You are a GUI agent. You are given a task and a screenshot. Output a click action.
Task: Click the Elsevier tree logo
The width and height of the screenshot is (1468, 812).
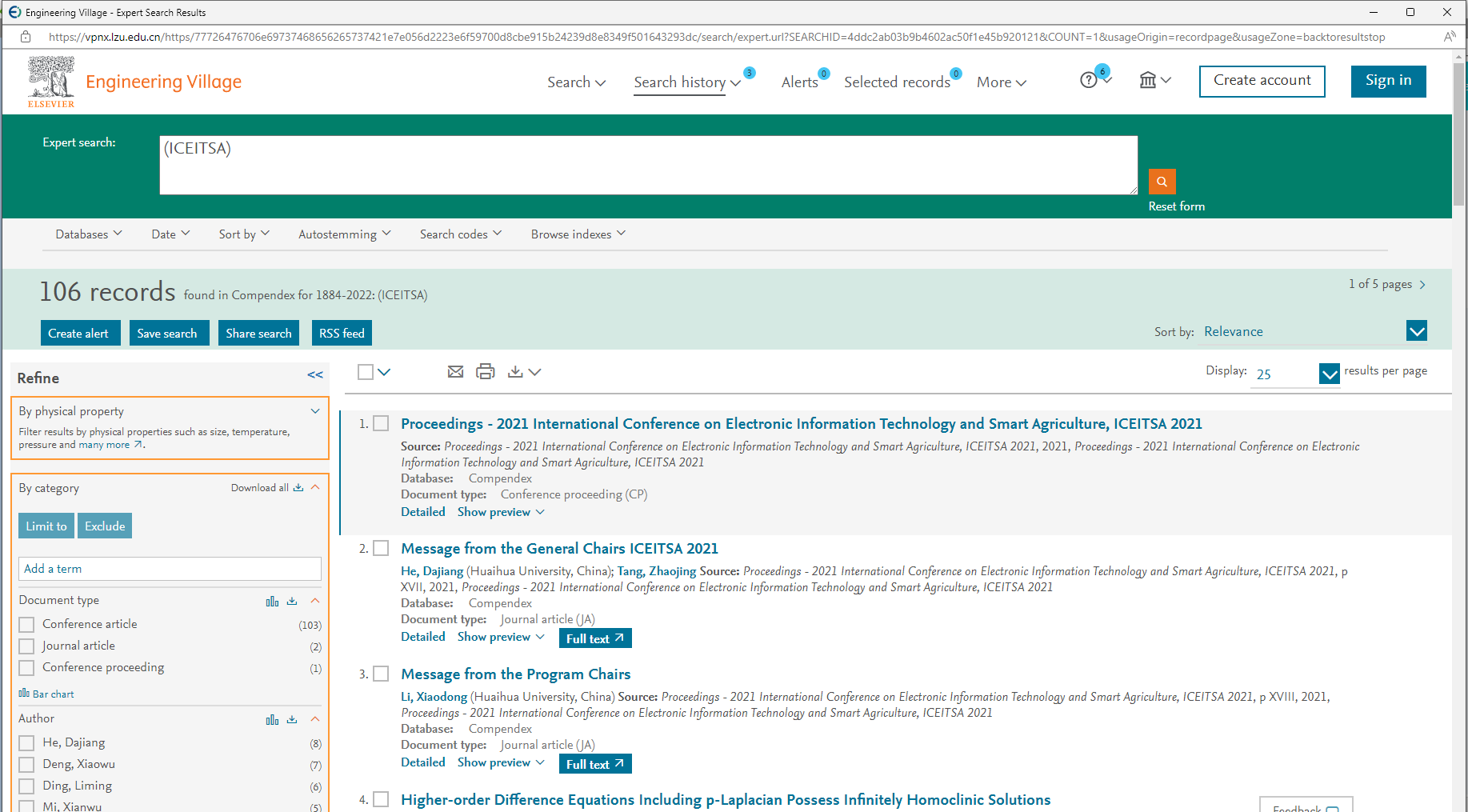(x=51, y=82)
